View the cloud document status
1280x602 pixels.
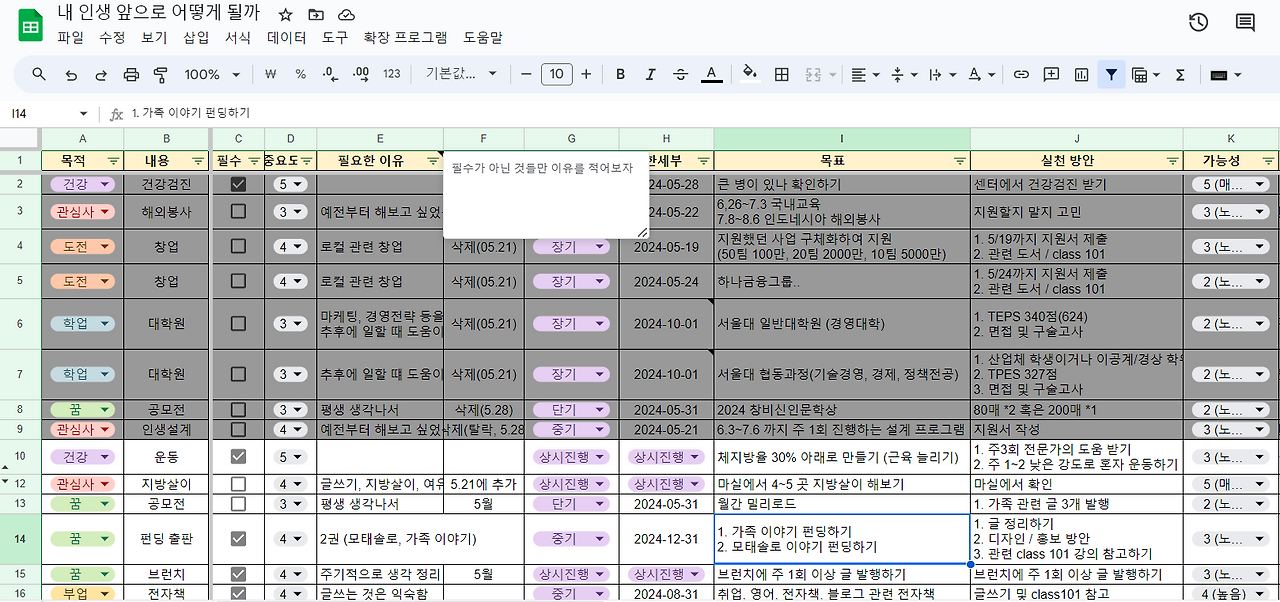click(346, 15)
